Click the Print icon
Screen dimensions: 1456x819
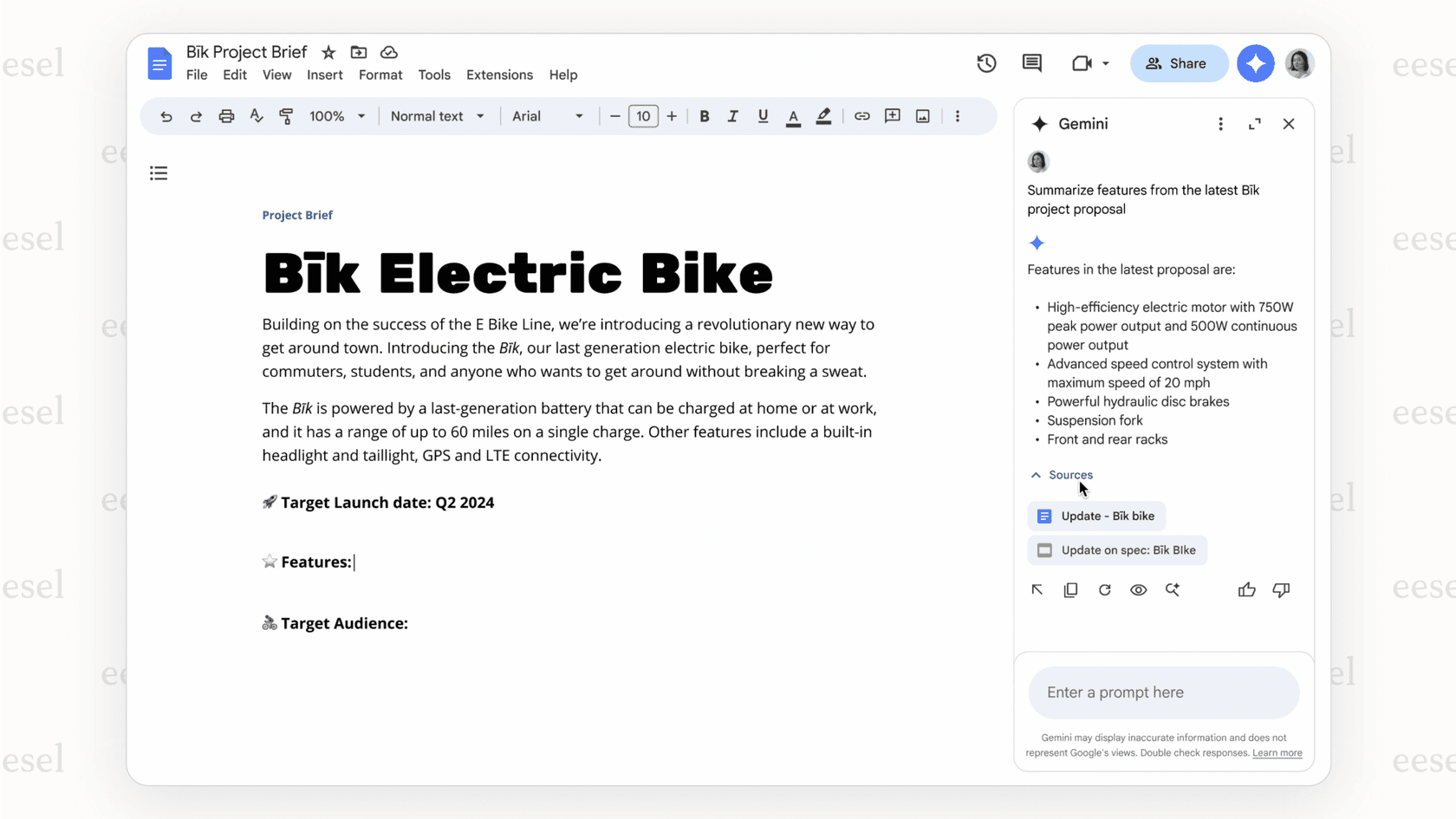(226, 115)
